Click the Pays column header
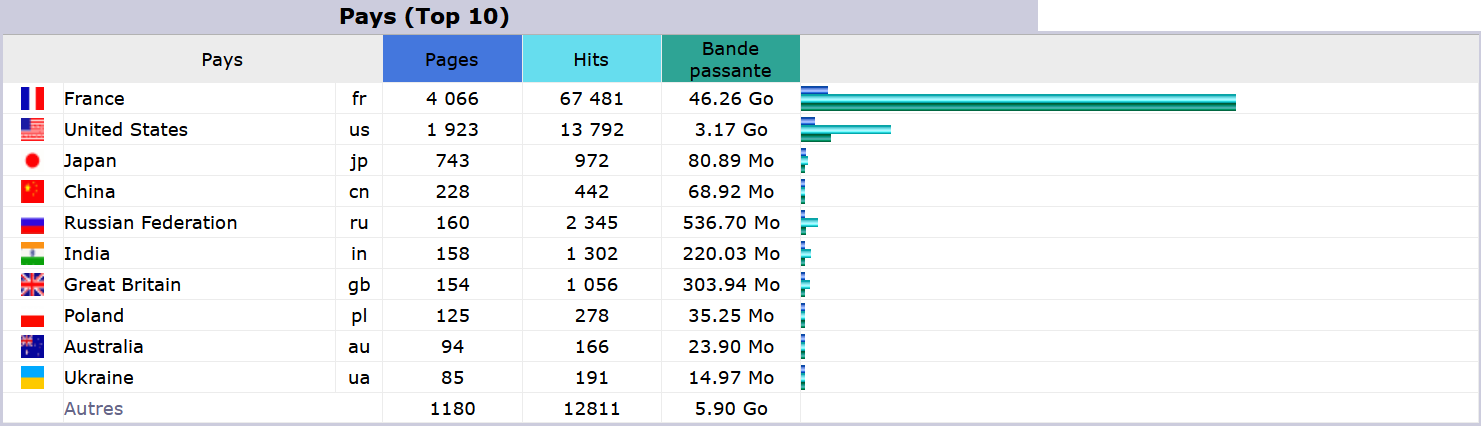This screenshot has height=426, width=1481. click(x=222, y=59)
